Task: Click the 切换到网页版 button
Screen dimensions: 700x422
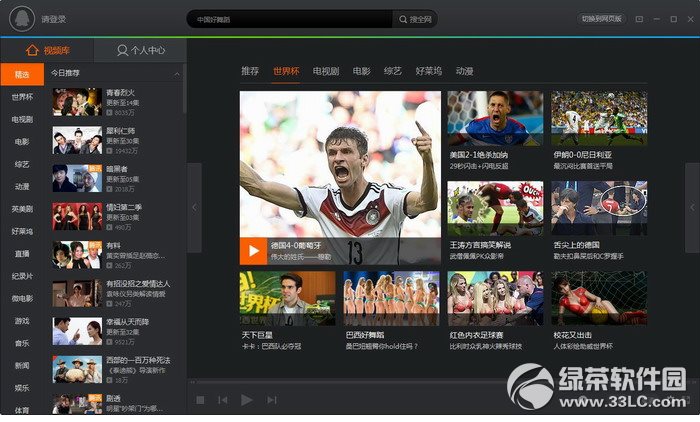Action: coord(602,19)
